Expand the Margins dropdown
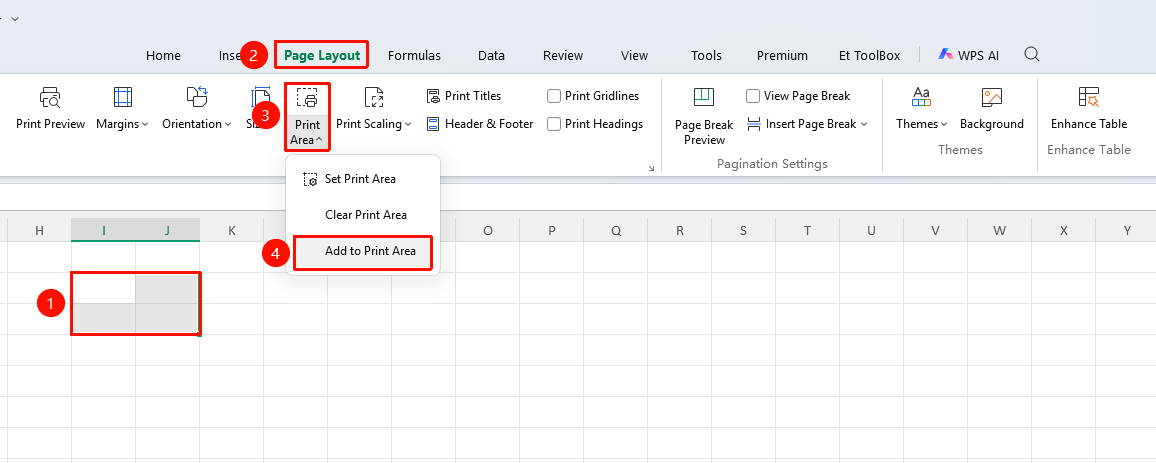1156x463 pixels. (122, 108)
